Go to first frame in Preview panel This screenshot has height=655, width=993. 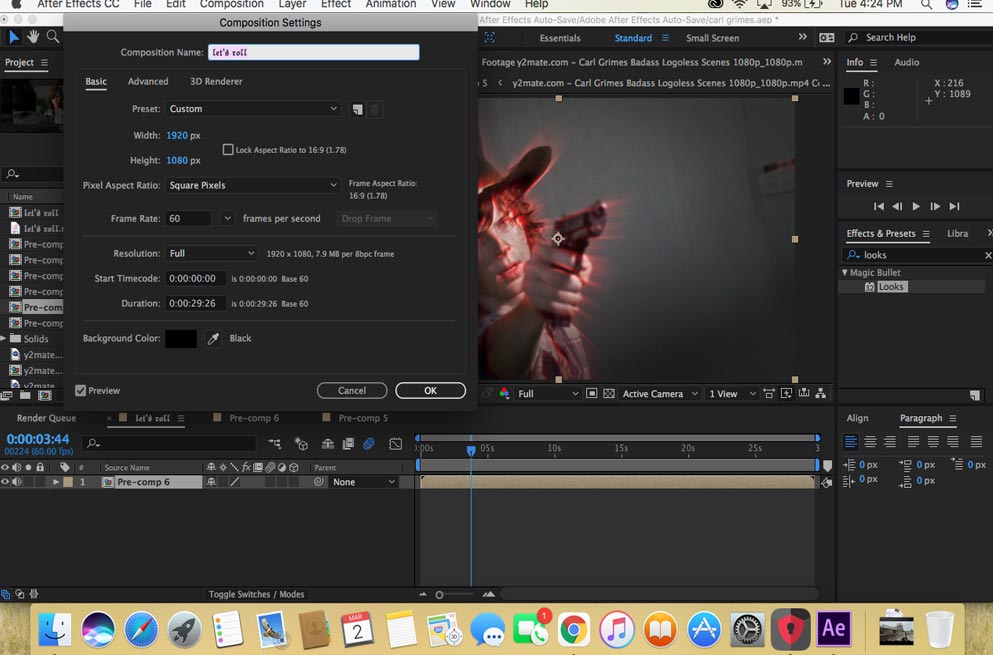[878, 207]
